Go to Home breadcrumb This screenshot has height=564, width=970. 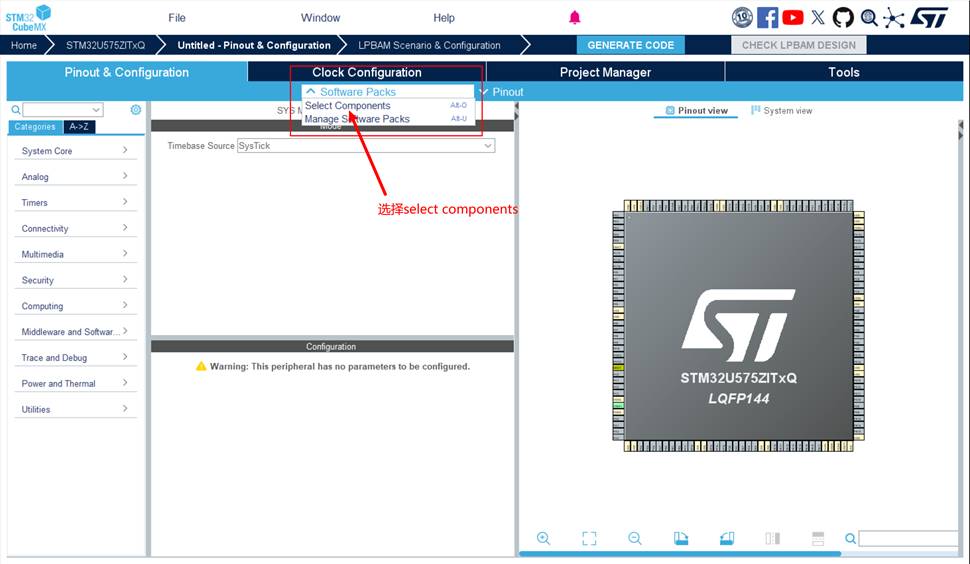click(24, 45)
